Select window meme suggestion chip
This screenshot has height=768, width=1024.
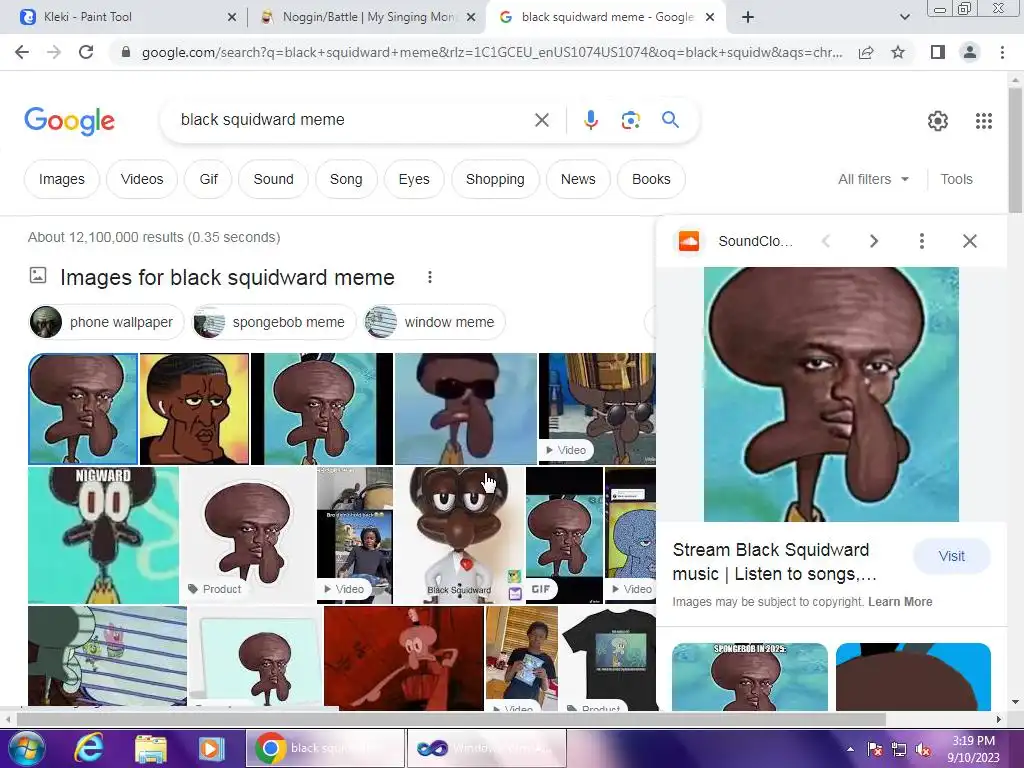[x=434, y=322]
